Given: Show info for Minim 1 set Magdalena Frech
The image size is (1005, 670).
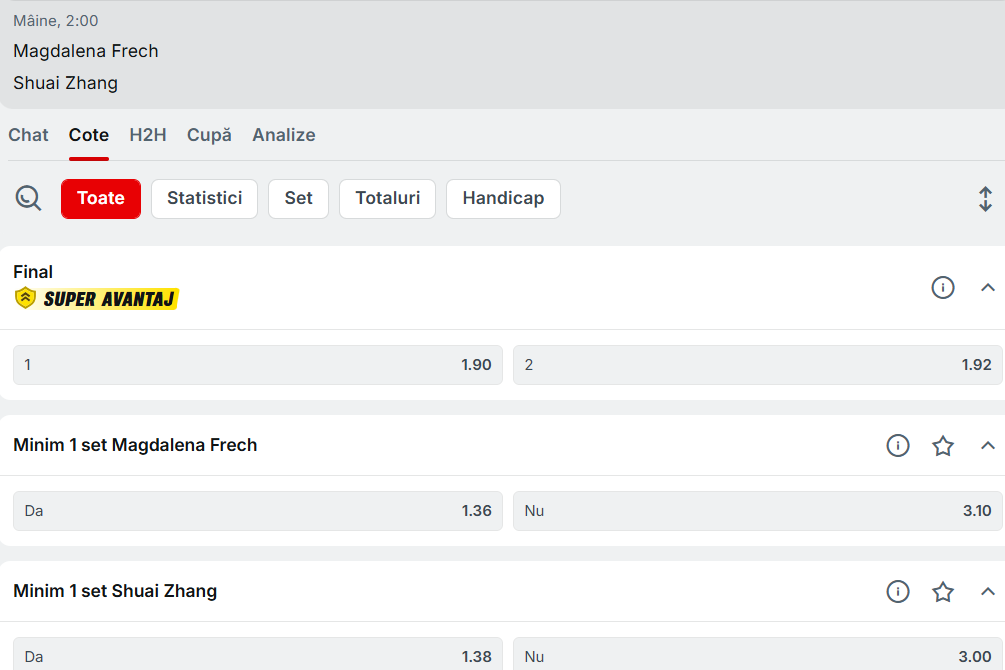Looking at the screenshot, I should [898, 446].
